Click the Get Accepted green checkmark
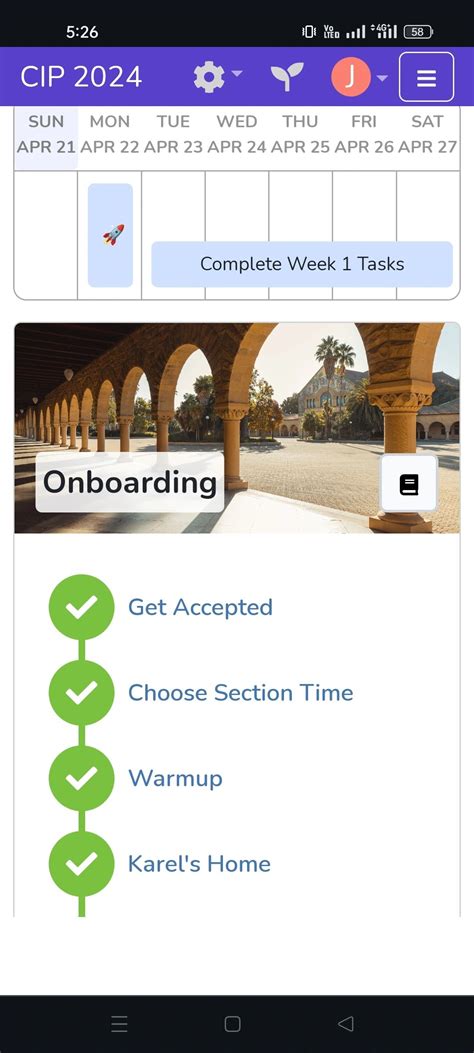Screen dimensions: 474x1053 click(x=82, y=607)
